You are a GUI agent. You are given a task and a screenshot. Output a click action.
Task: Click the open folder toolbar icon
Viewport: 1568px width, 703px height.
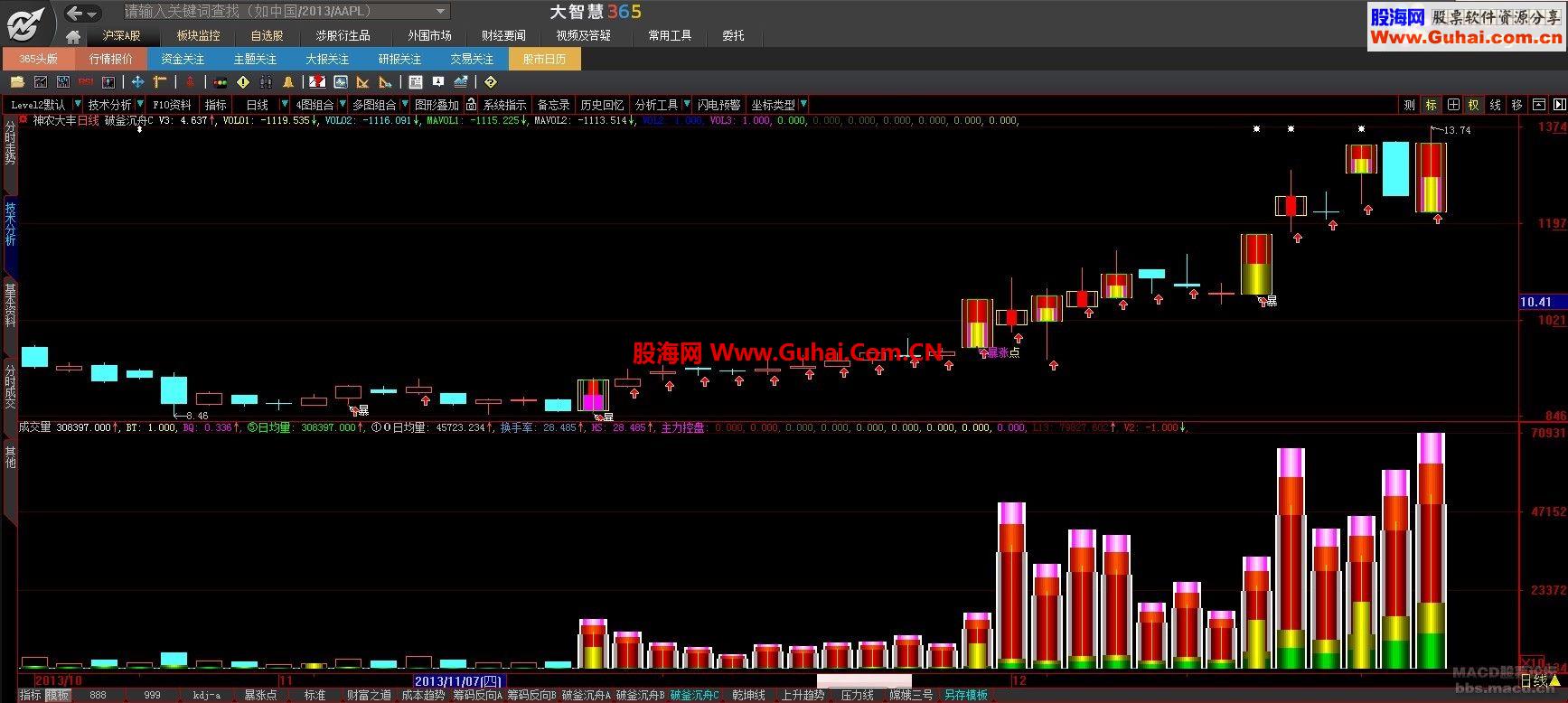(x=17, y=82)
